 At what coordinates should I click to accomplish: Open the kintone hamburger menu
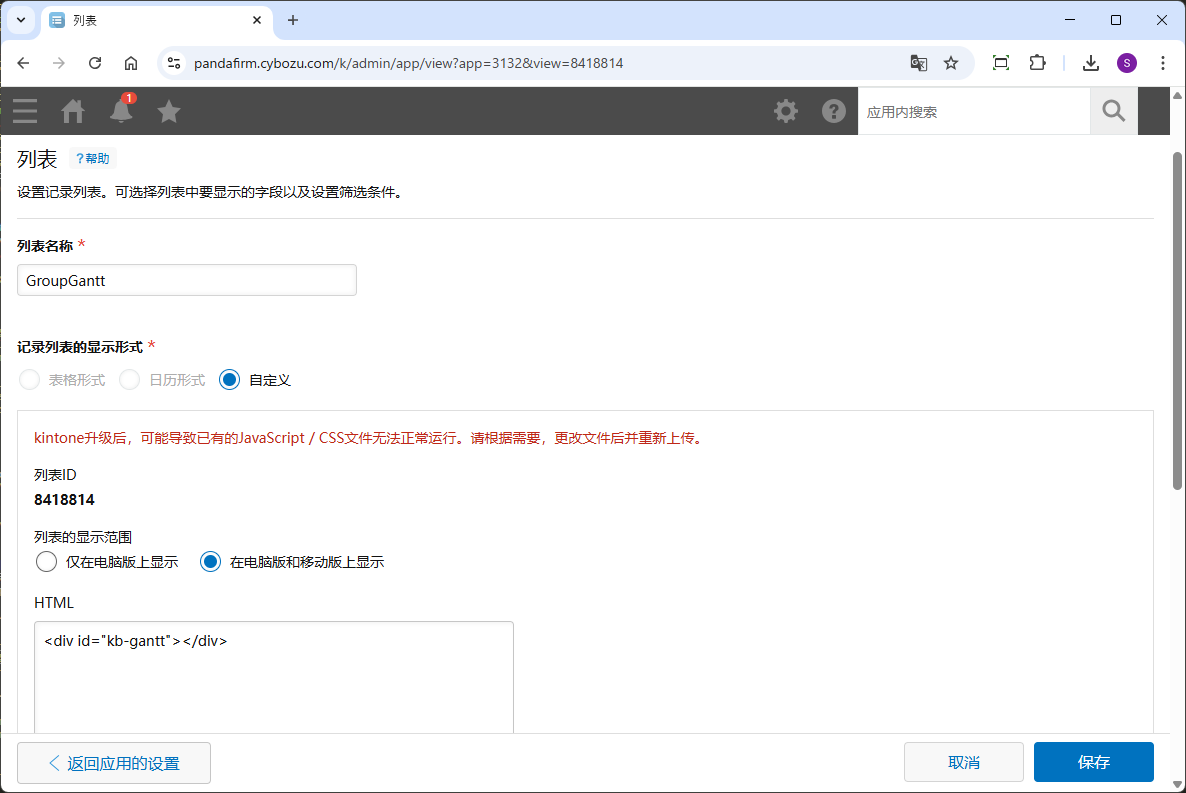coord(25,111)
